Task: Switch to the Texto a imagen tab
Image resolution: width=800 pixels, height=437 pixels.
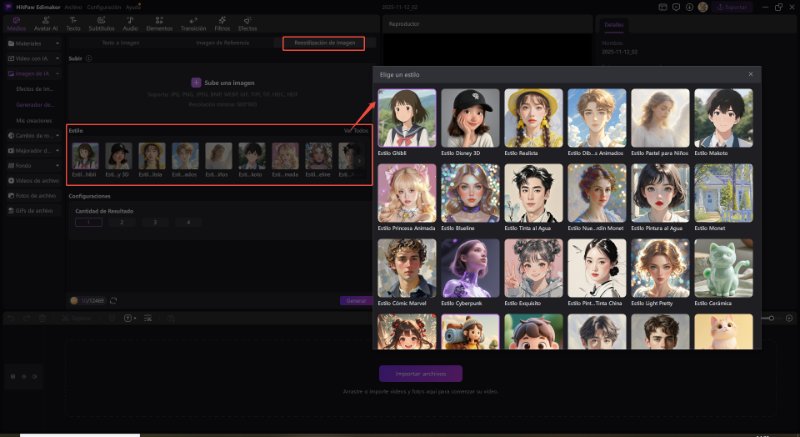Action: pyautogui.click(x=120, y=43)
